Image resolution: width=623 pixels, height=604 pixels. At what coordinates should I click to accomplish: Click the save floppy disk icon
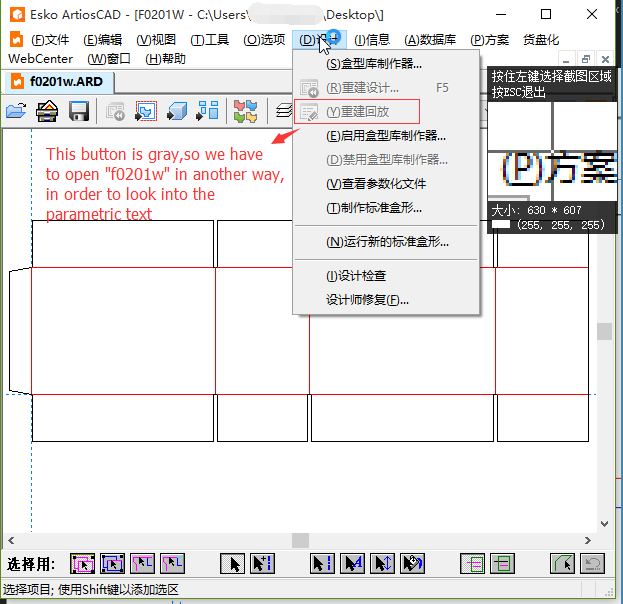(79, 111)
